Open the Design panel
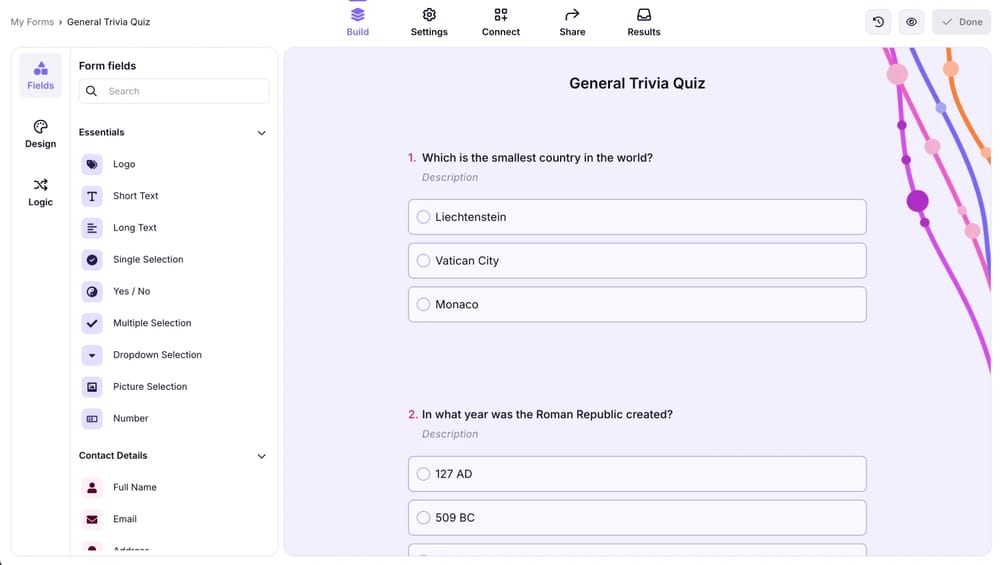Viewport: 1000px width, 565px height. [x=40, y=134]
